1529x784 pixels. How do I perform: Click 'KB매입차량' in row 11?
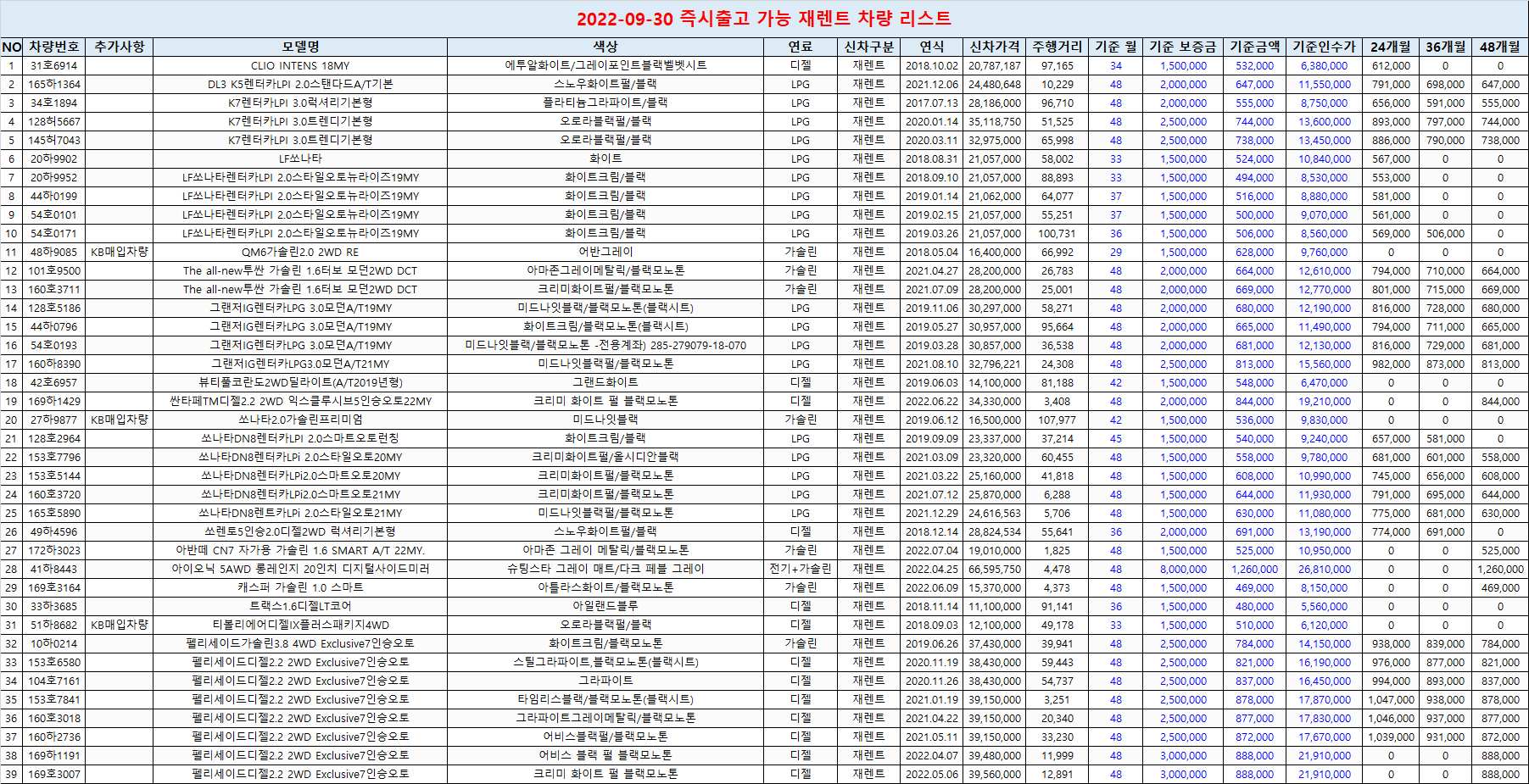120,252
